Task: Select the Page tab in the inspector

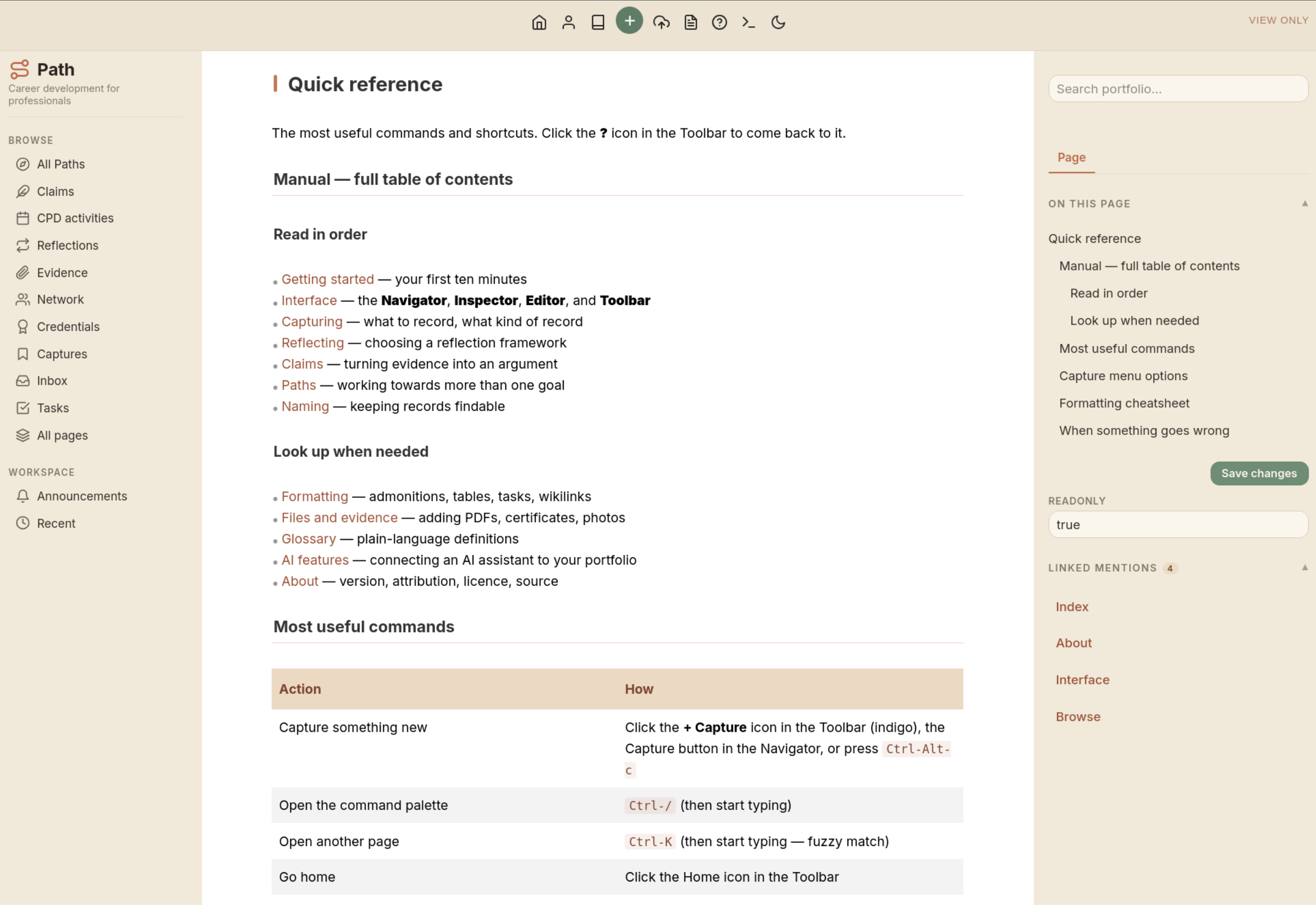Action: 1071,157
